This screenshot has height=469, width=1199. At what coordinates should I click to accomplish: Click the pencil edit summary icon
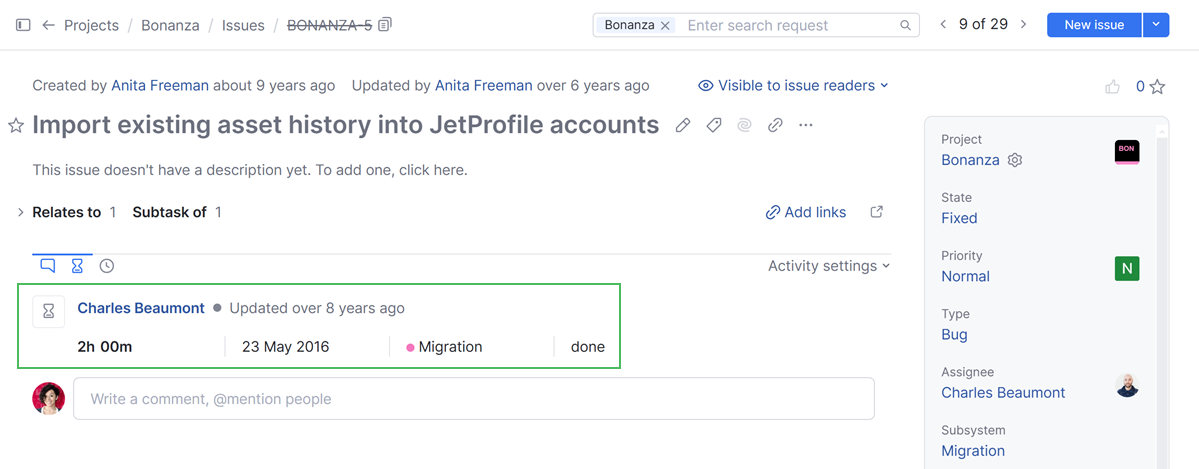pyautogui.click(x=683, y=125)
